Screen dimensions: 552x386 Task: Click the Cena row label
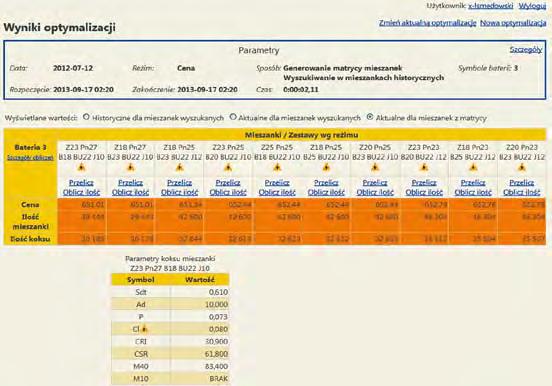[30, 204]
